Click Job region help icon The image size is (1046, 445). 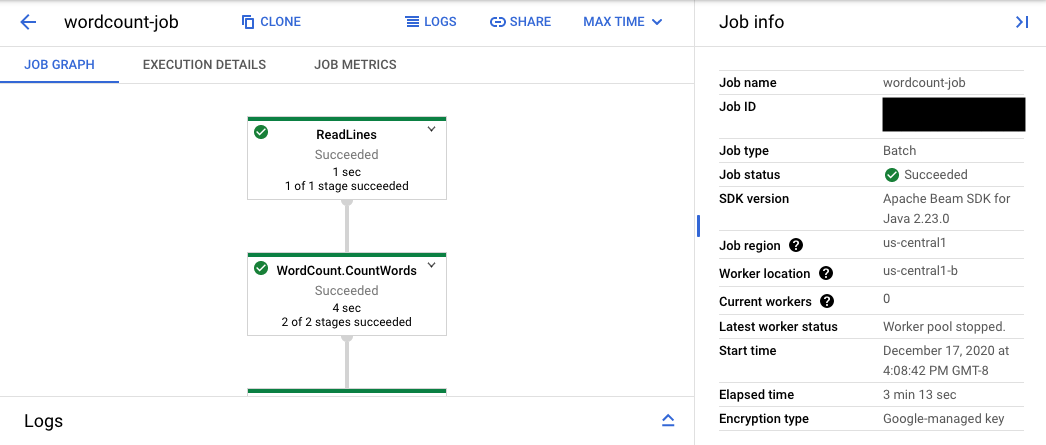point(796,245)
